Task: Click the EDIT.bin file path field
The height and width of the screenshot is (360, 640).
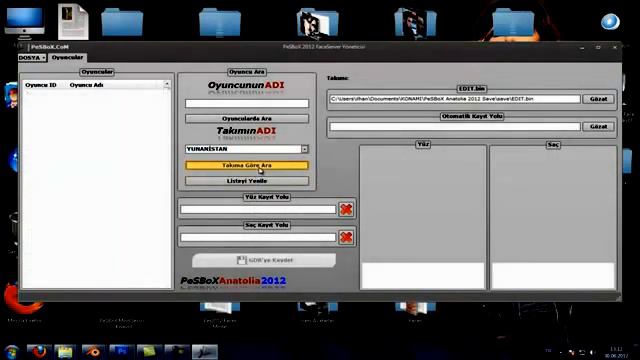Action: point(455,99)
